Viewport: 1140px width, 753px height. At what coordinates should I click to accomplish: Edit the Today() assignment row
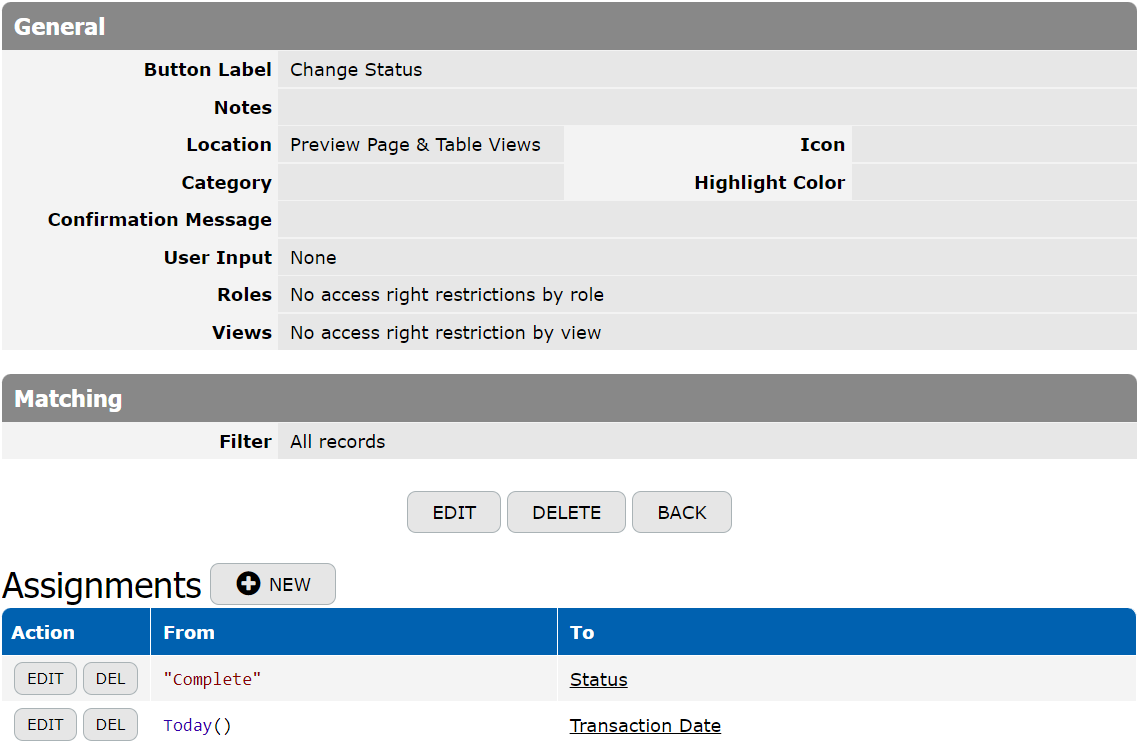click(45, 725)
